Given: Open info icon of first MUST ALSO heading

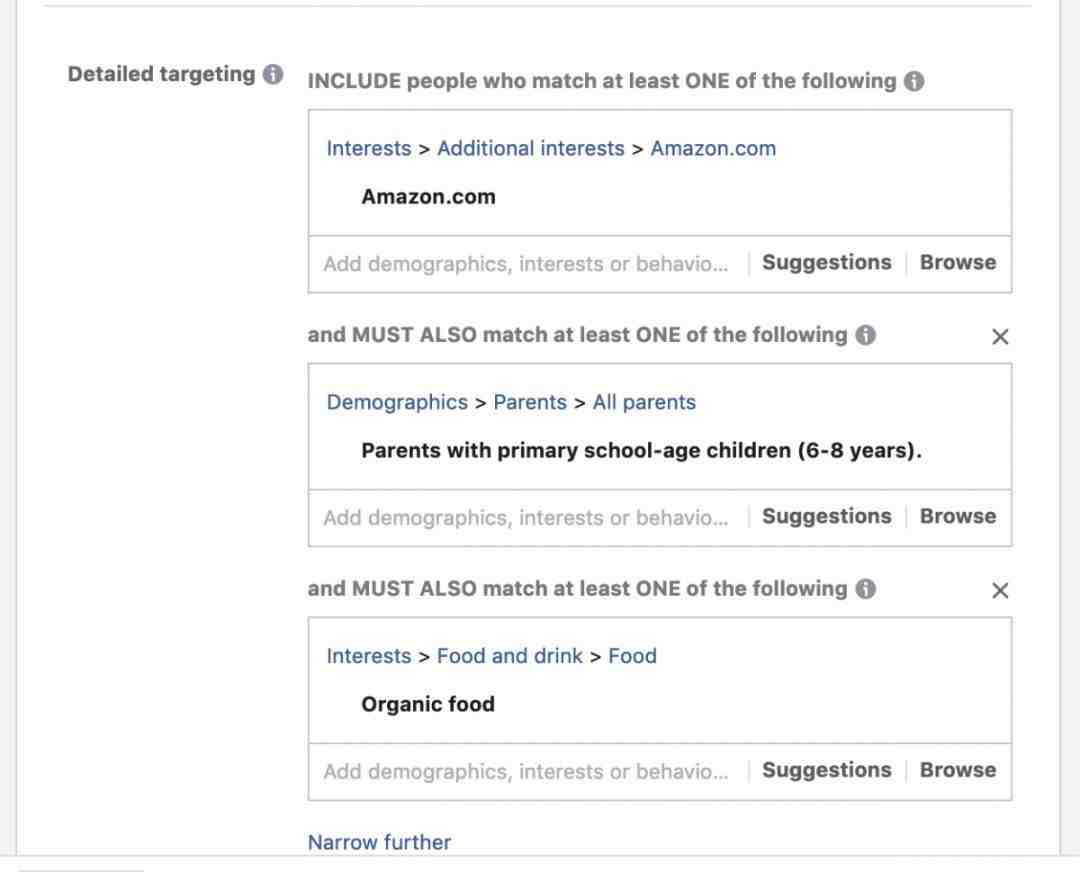Looking at the screenshot, I should [866, 335].
